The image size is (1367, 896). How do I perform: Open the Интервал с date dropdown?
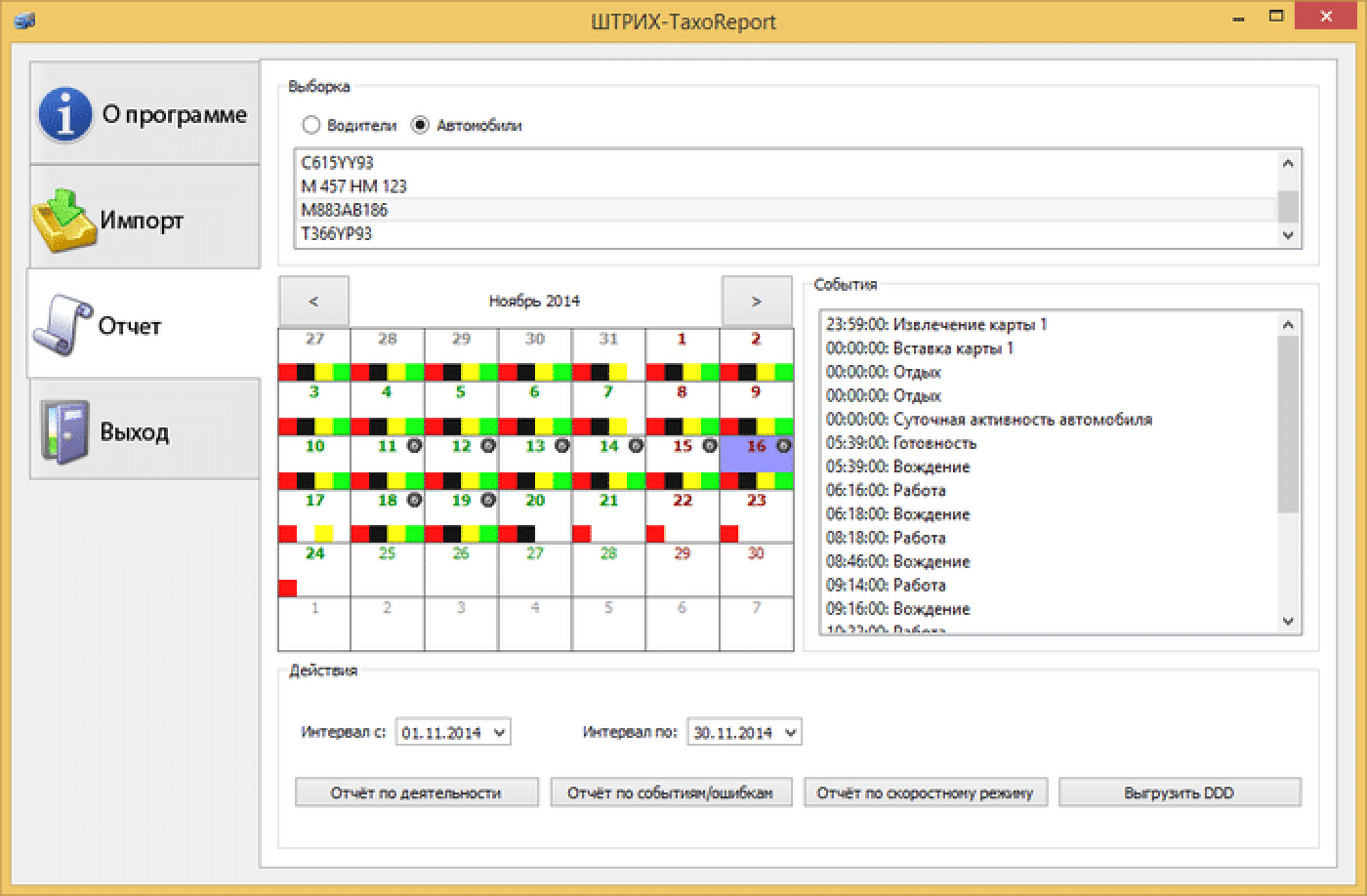tap(500, 732)
